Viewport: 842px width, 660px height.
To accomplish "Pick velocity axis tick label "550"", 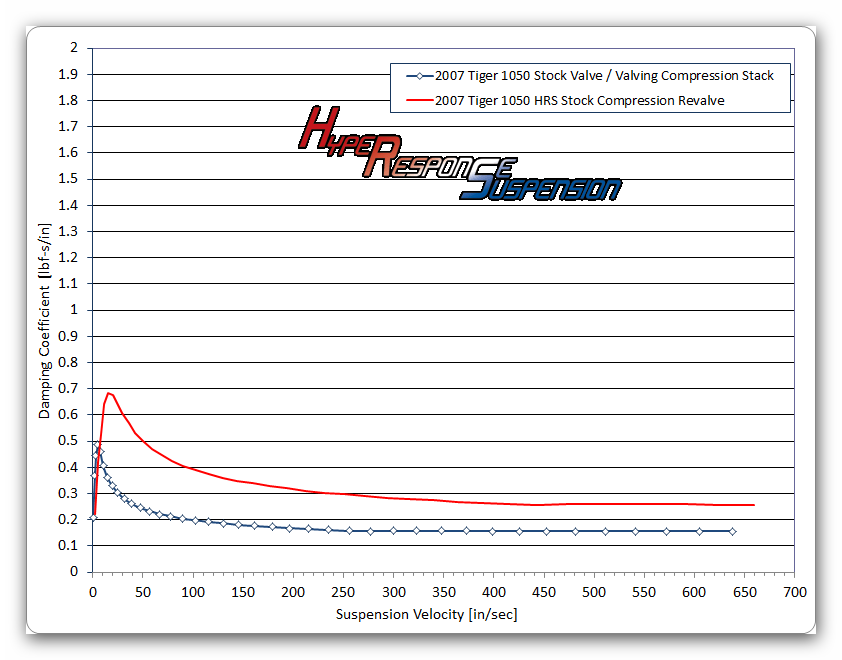I will [x=644, y=592].
